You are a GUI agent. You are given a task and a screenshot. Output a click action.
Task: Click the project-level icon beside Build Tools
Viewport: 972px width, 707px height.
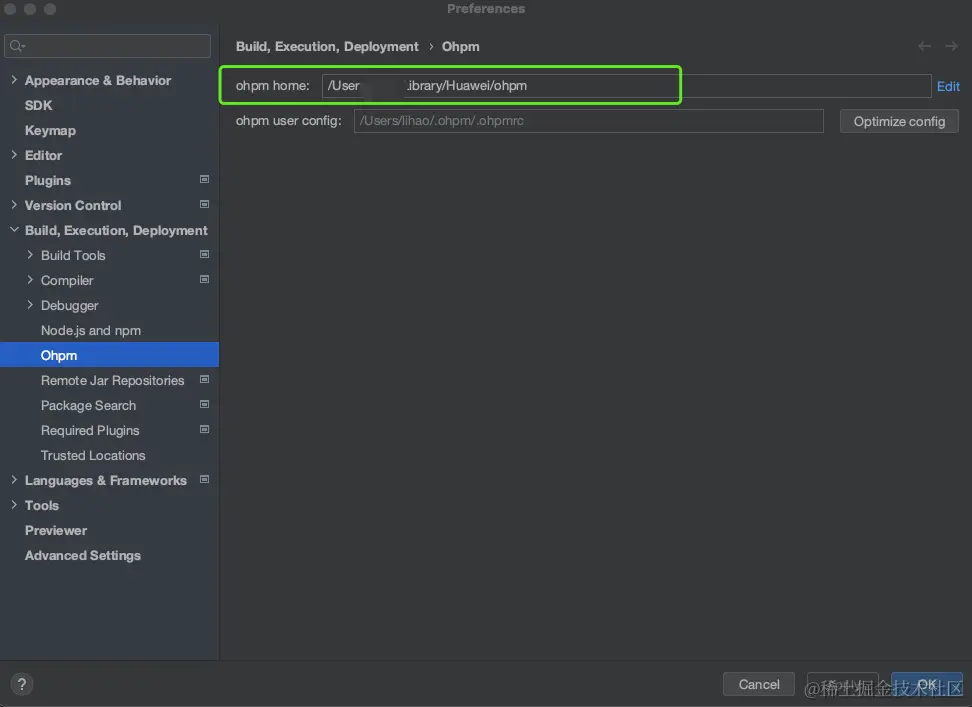point(204,255)
